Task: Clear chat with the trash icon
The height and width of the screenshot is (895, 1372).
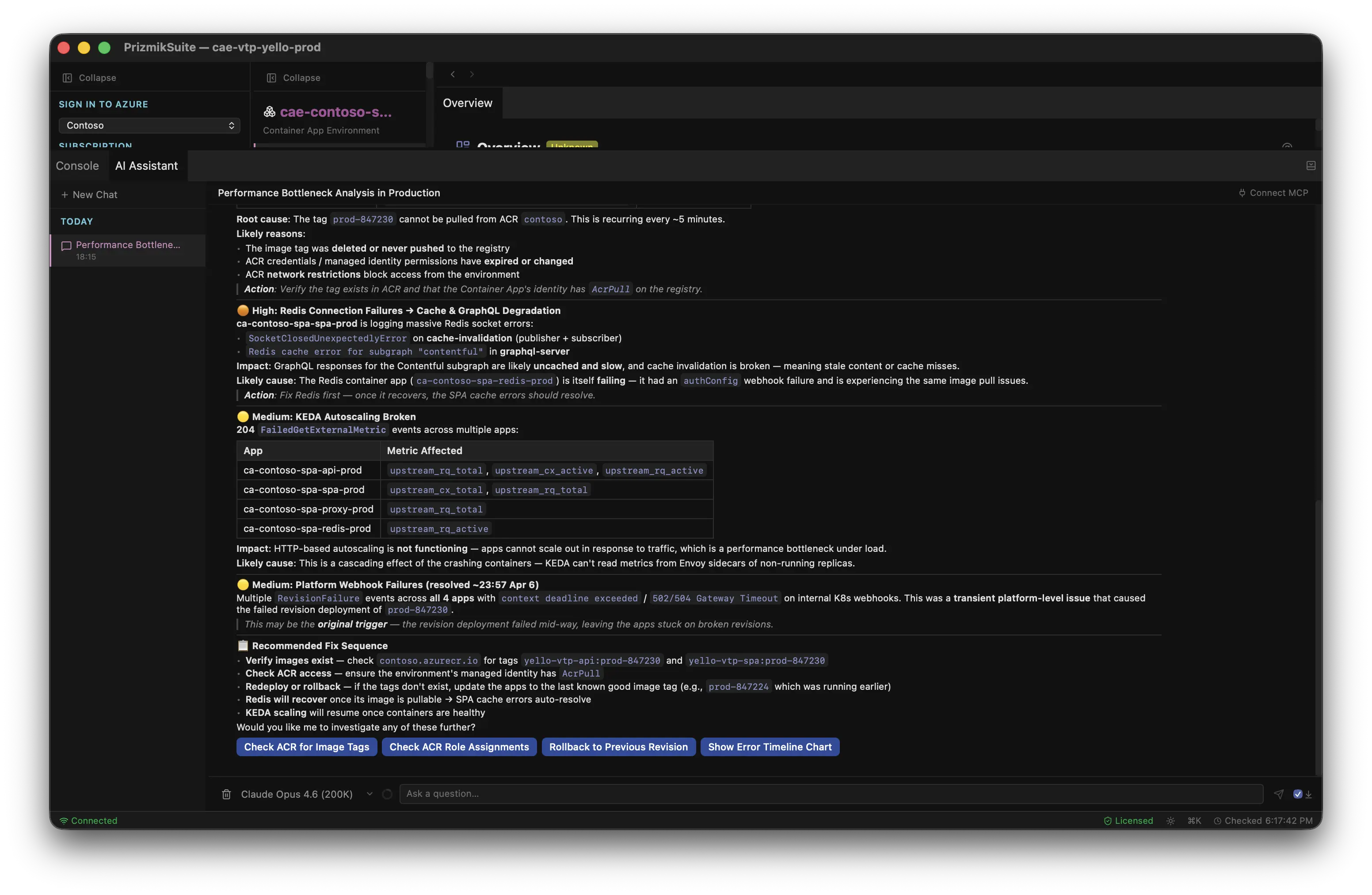Action: [x=227, y=795]
